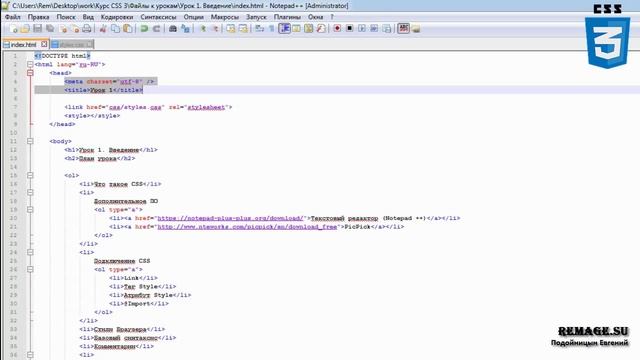The width and height of the screenshot is (640, 360).
Task: Cut selection using the scissors icon
Action: (103, 29)
